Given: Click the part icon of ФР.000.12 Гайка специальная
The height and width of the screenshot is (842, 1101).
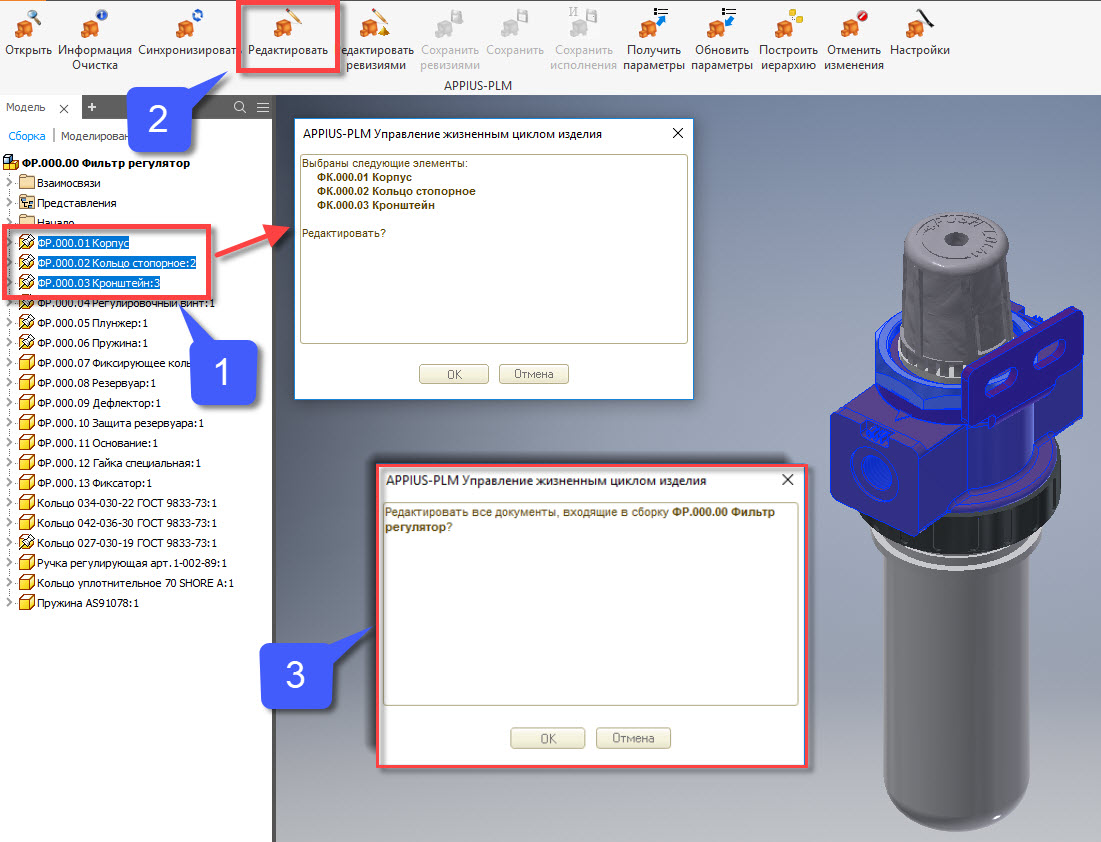Looking at the screenshot, I should pos(27,463).
